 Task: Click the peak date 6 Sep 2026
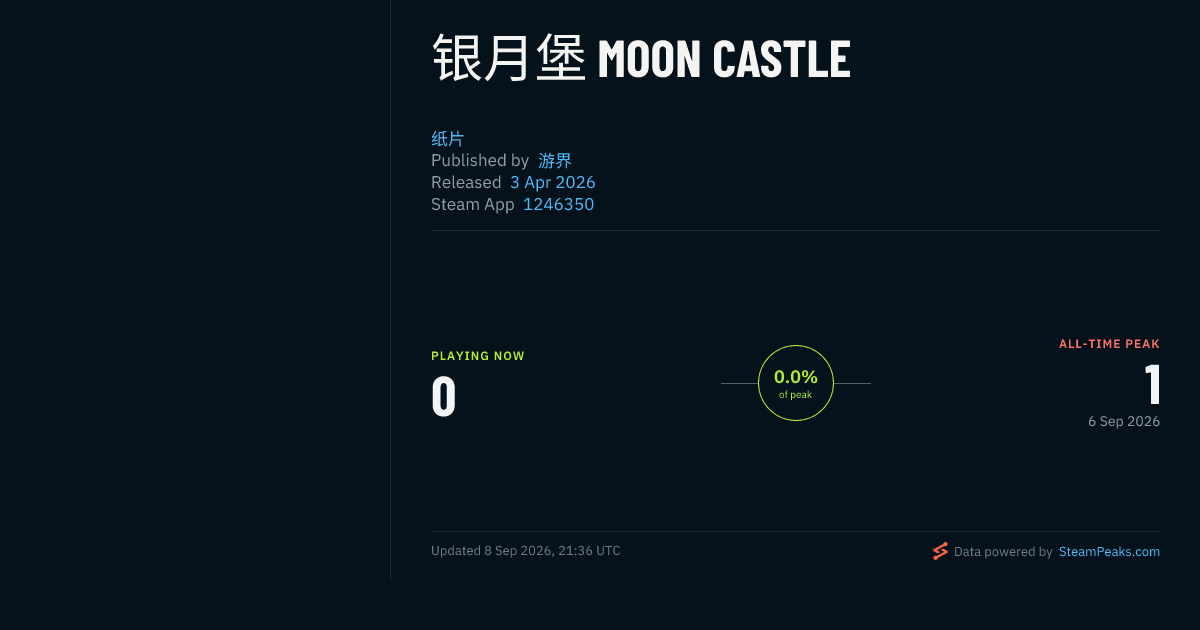pos(1124,422)
